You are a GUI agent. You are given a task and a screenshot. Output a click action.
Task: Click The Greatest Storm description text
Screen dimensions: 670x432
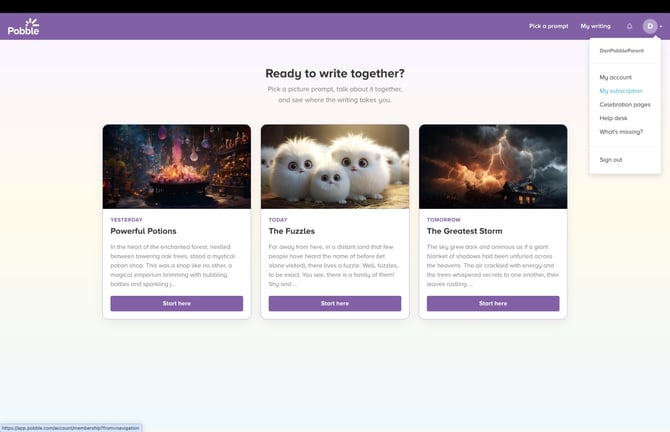(x=493, y=265)
